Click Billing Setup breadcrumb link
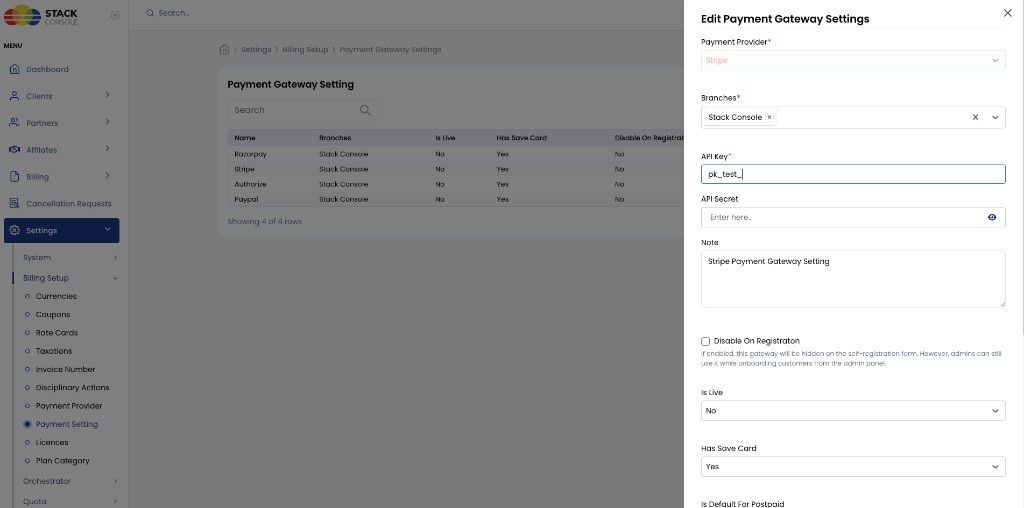This screenshot has height=508, width=1024. point(305,50)
